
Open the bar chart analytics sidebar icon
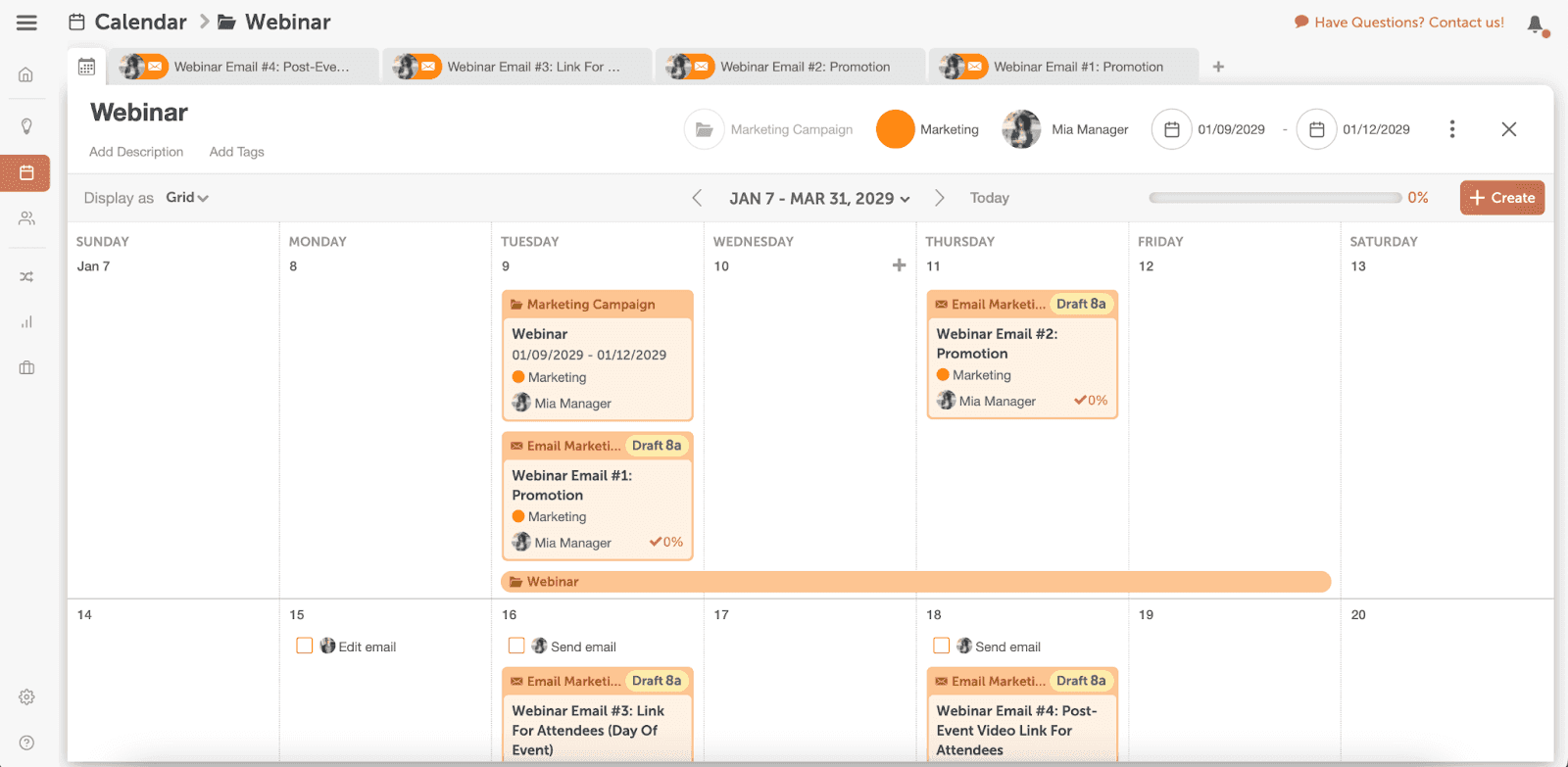(26, 322)
